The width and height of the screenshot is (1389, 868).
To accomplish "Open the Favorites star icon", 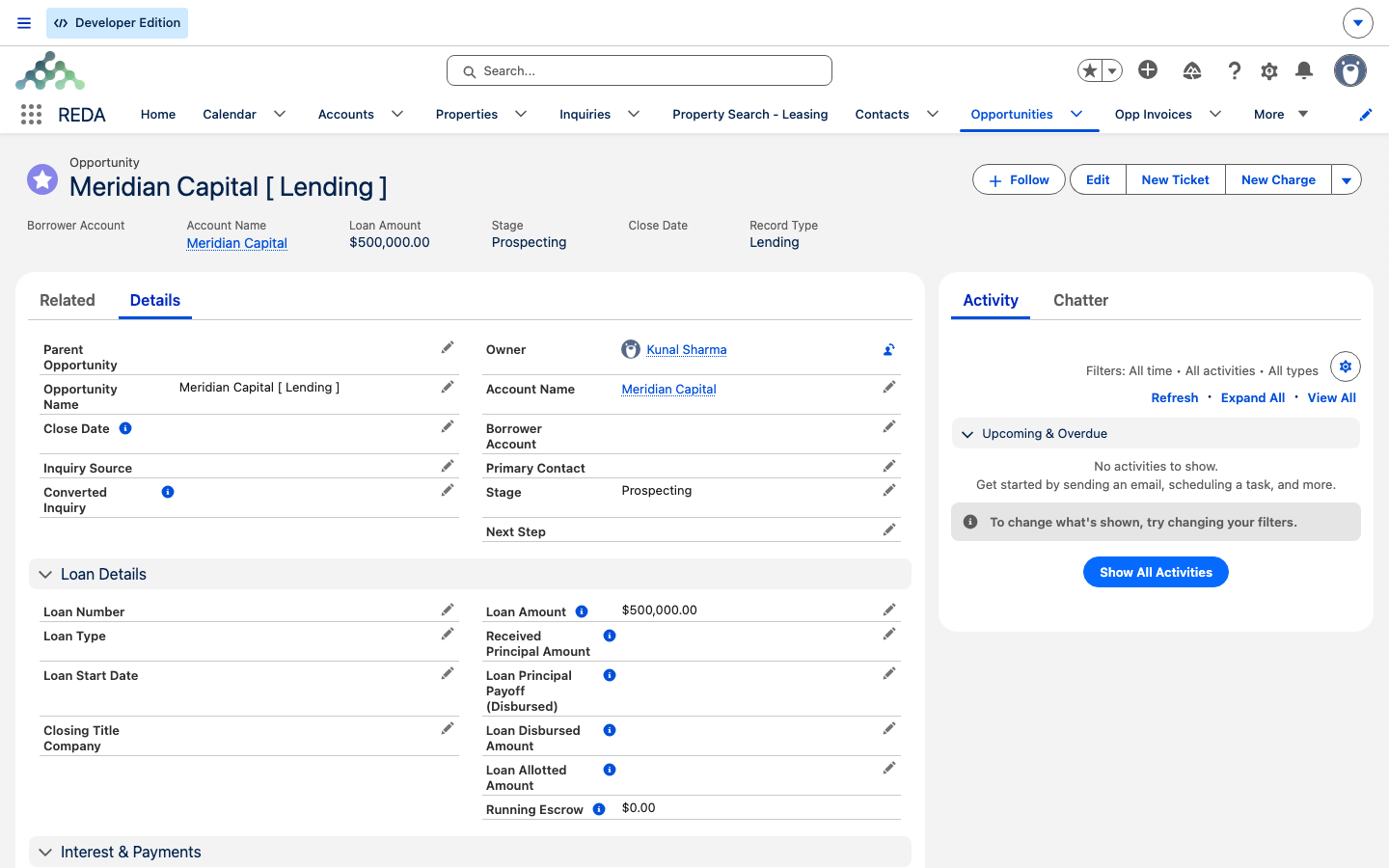I will coord(1090,70).
